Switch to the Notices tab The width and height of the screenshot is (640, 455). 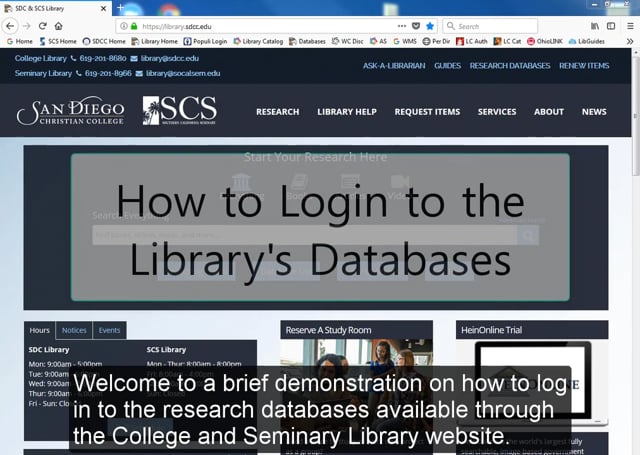[x=74, y=331]
